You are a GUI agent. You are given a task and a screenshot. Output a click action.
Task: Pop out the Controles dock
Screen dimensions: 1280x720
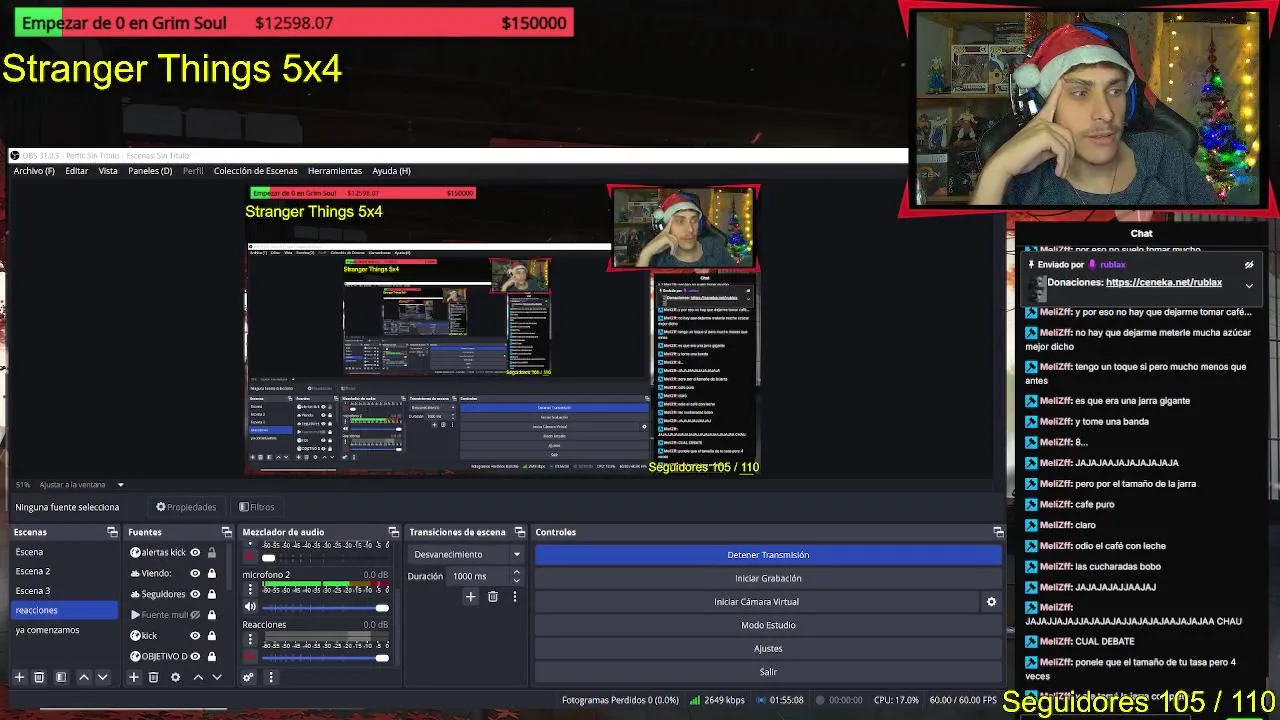998,532
